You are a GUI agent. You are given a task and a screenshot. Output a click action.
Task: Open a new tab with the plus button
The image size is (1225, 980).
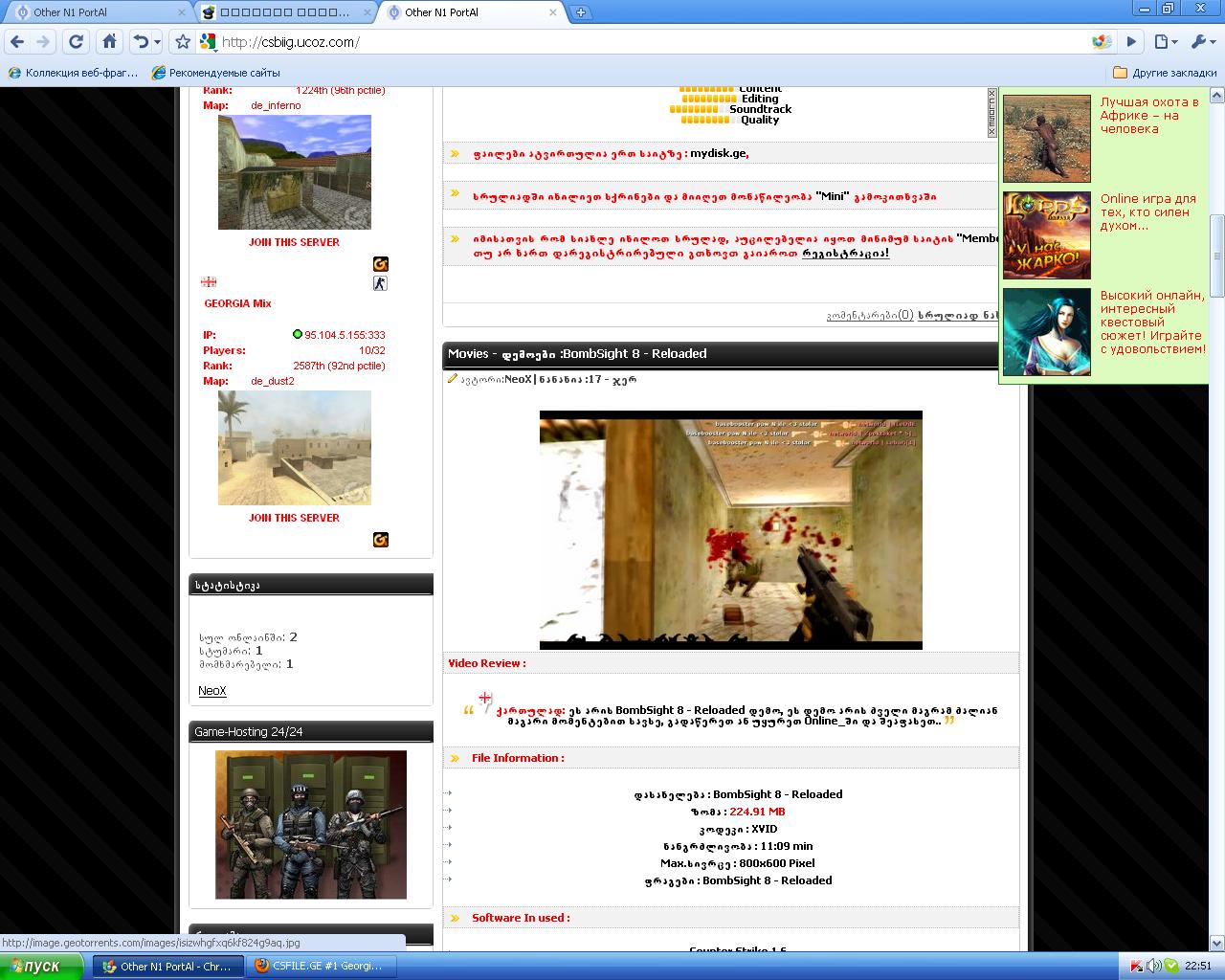(x=581, y=12)
